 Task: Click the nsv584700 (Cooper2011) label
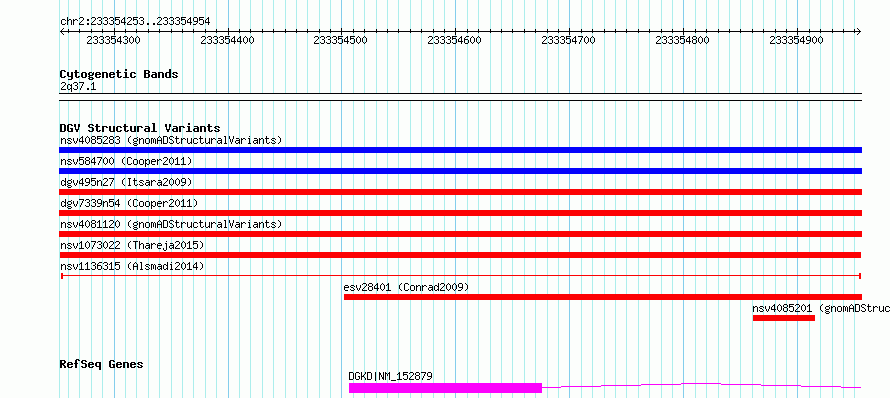[x=126, y=161]
